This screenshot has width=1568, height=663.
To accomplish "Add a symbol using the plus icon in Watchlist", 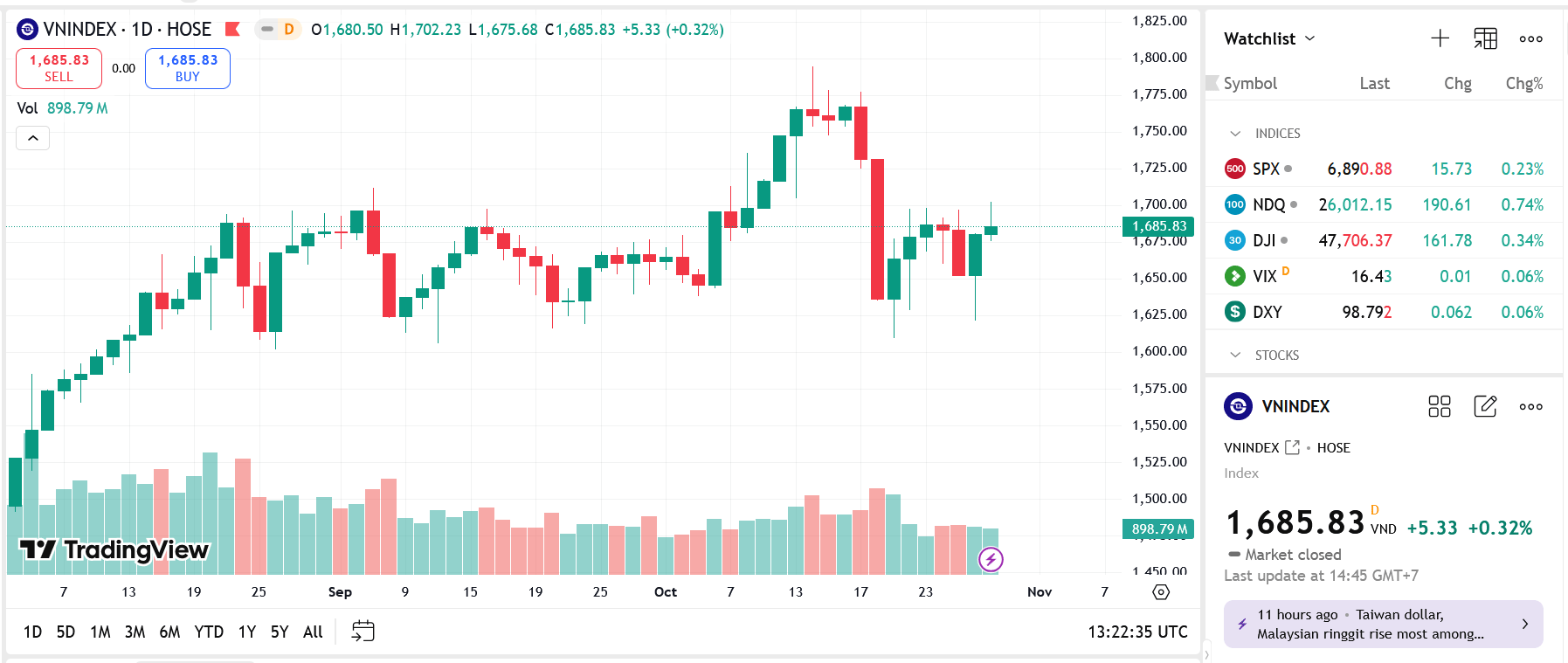I will tap(1440, 38).
